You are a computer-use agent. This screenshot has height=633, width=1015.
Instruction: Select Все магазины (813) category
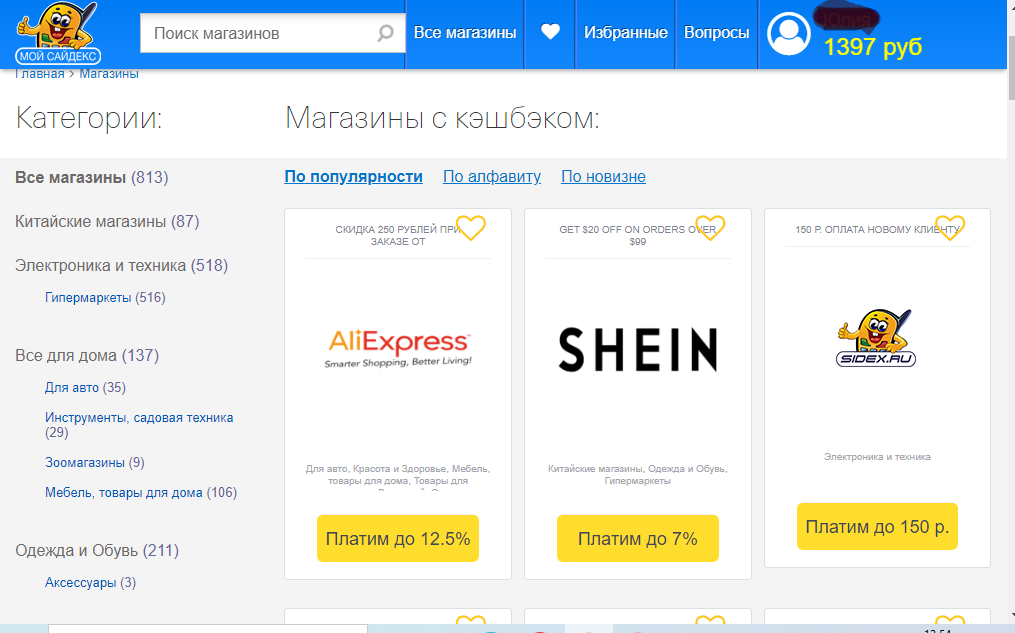pos(91,177)
